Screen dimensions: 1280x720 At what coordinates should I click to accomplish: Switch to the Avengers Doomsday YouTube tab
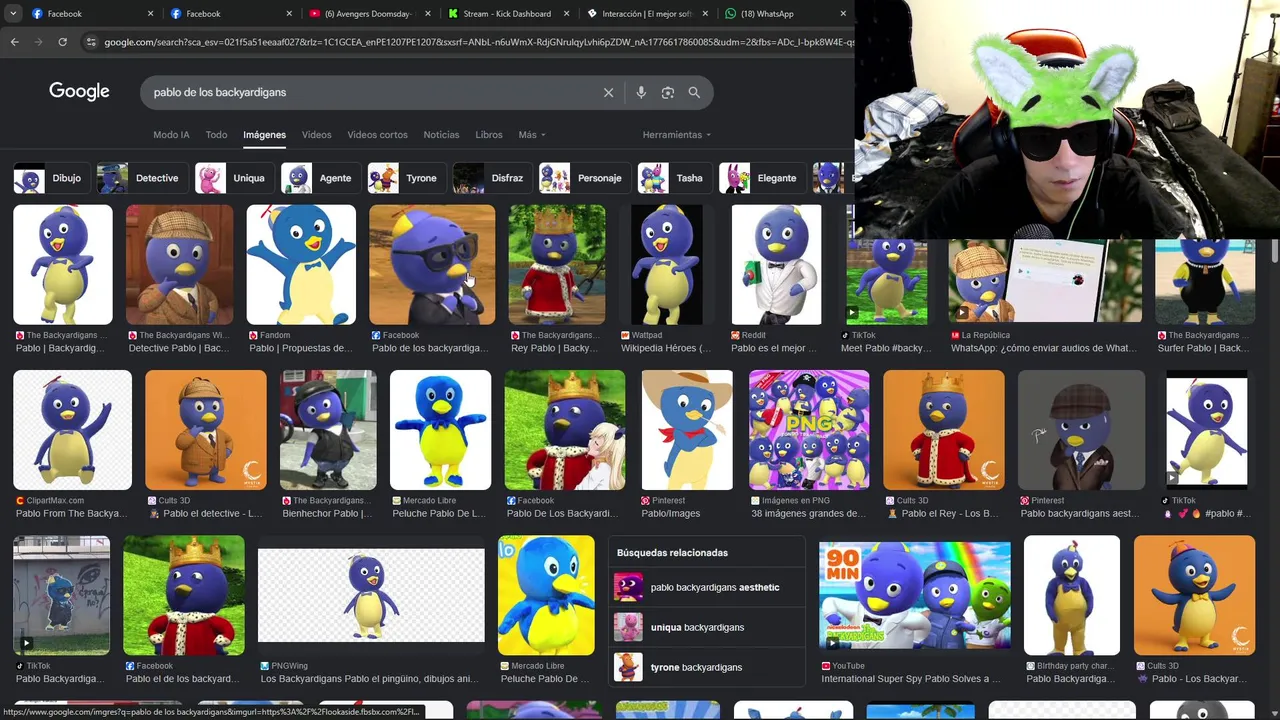(369, 14)
